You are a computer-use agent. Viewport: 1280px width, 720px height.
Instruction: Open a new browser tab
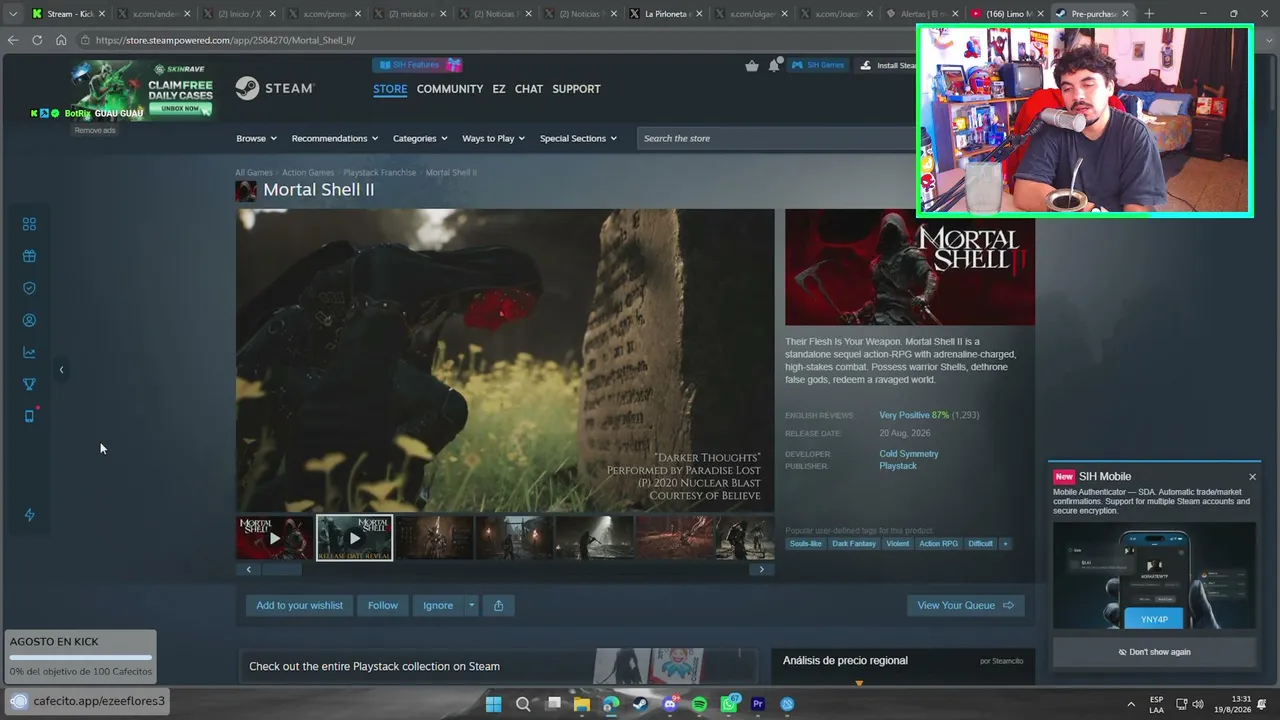coord(1149,14)
